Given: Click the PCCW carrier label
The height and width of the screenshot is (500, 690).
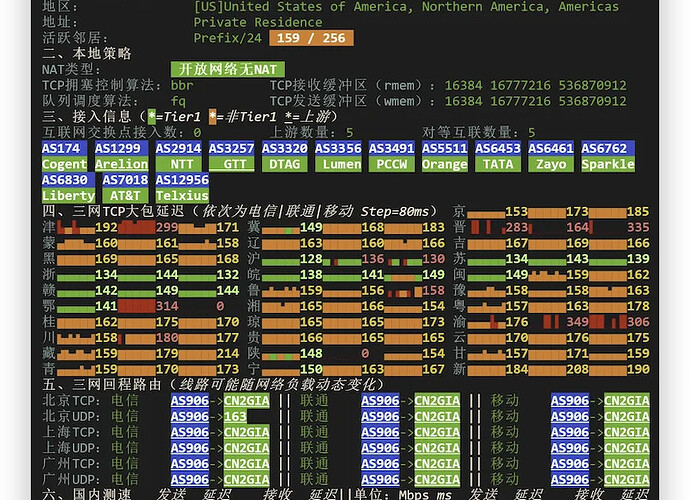Looking at the screenshot, I should click(391, 164).
